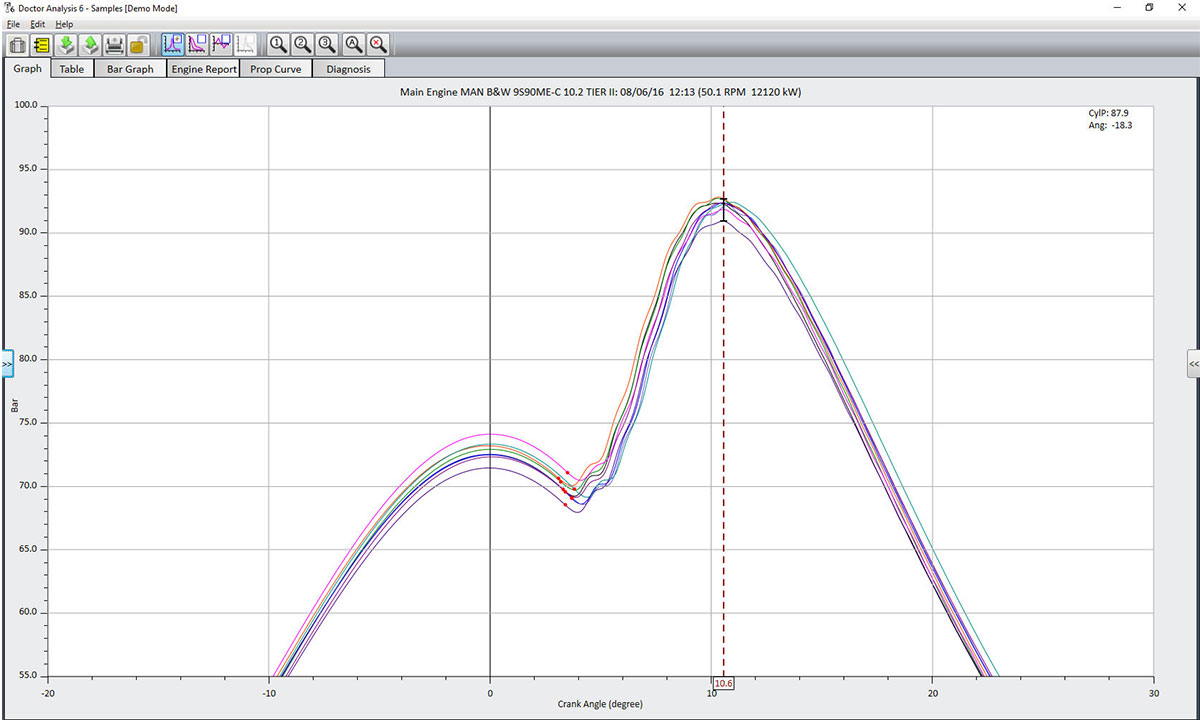Open the yellow sample list icon
The width and height of the screenshot is (1200, 720).
pyautogui.click(x=41, y=44)
